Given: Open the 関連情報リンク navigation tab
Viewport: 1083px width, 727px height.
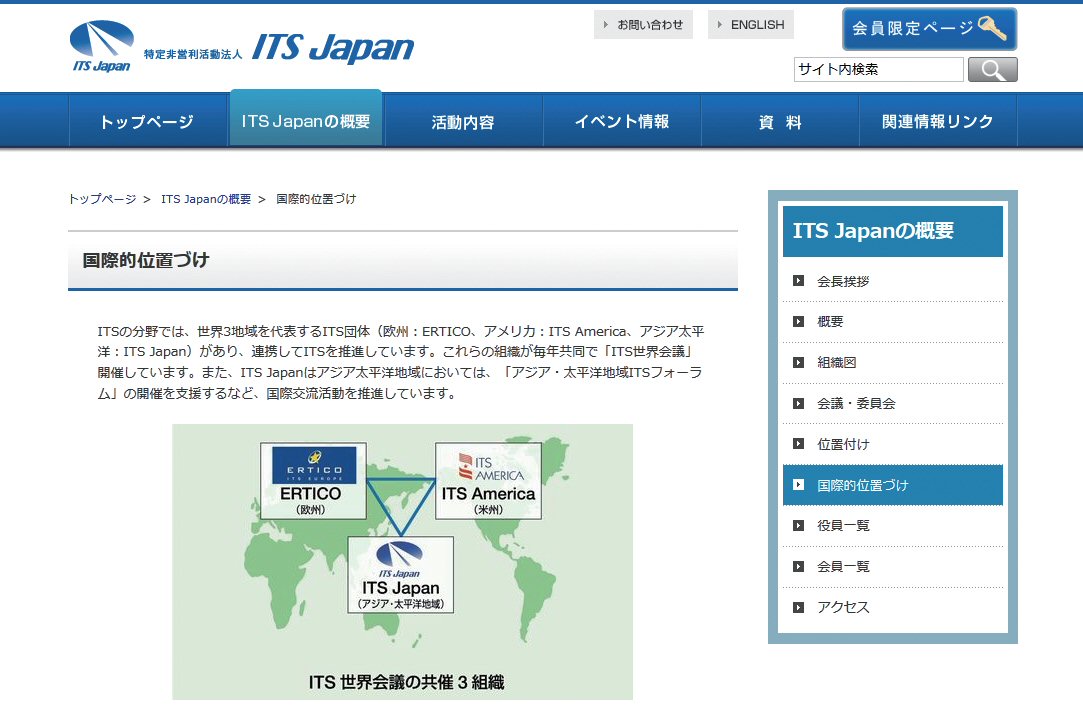Looking at the screenshot, I should click(938, 122).
